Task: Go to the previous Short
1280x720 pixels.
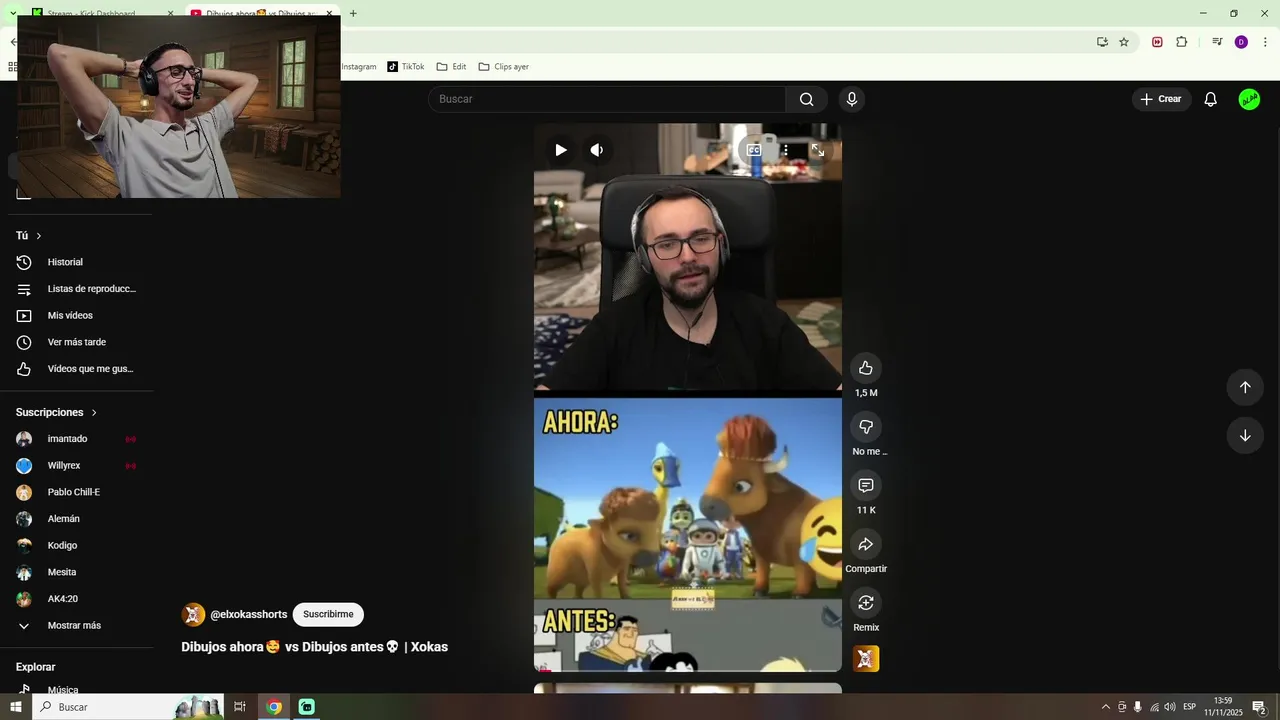Action: [x=1245, y=387]
